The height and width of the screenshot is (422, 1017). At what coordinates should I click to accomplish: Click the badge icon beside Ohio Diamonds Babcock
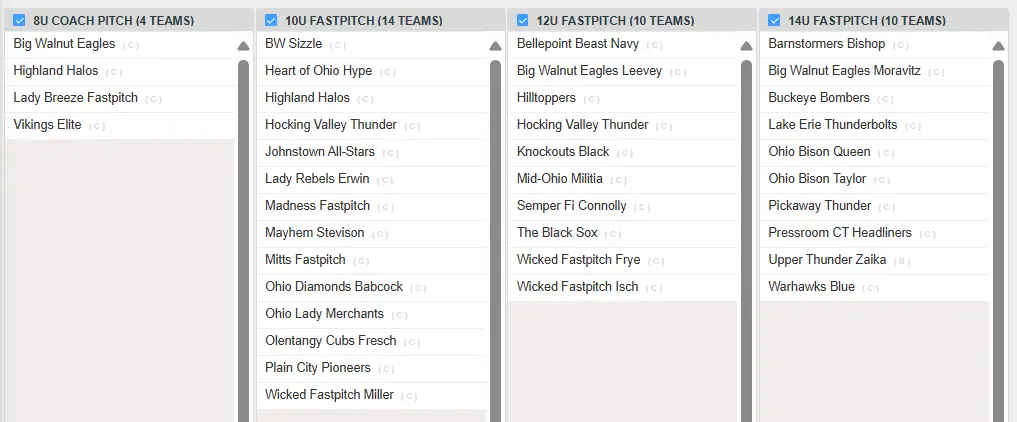[x=419, y=288]
